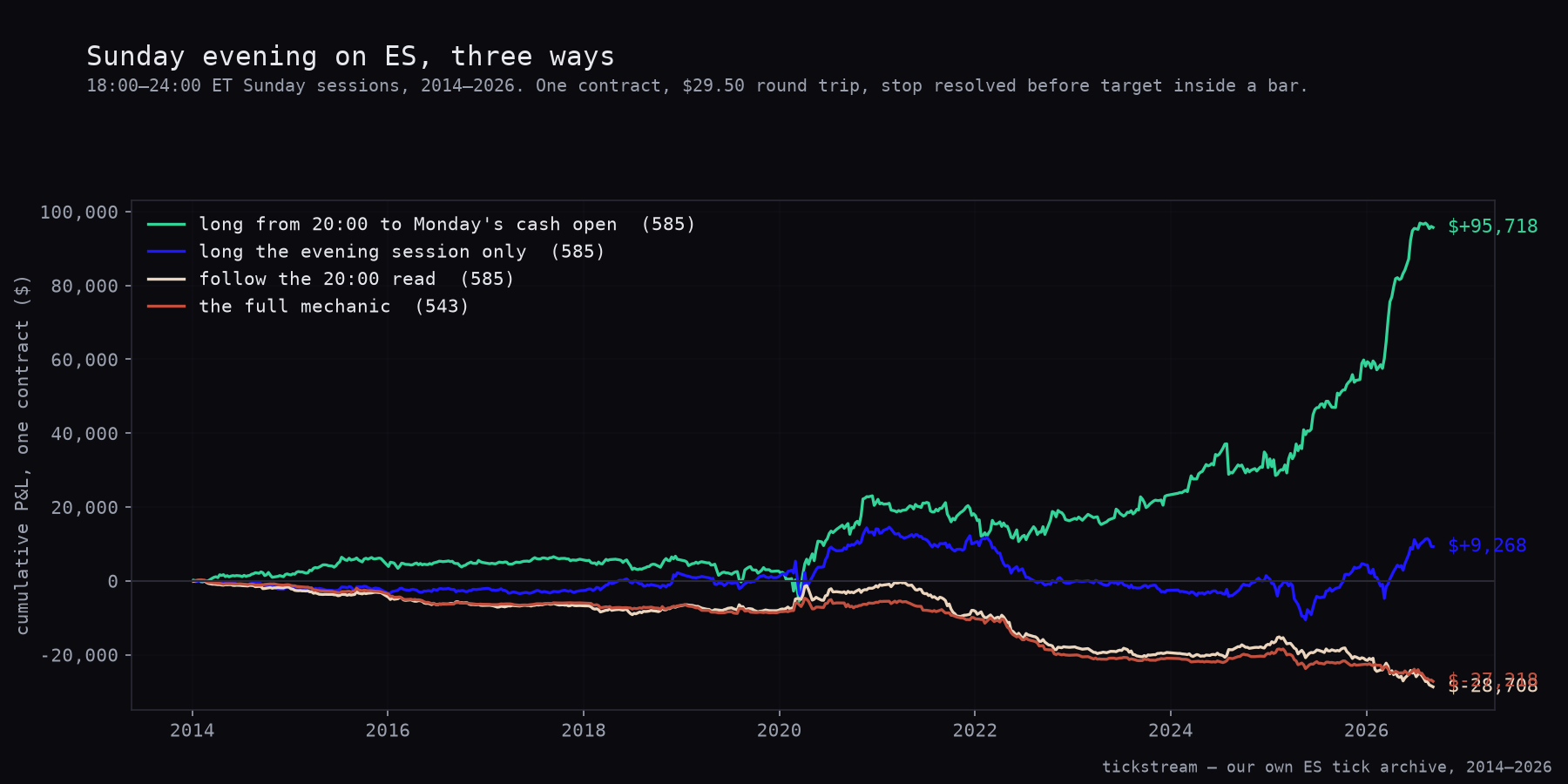Select legend entry 'follow the 20:00 read'
The width and height of the screenshot is (1568, 784).
point(356,279)
